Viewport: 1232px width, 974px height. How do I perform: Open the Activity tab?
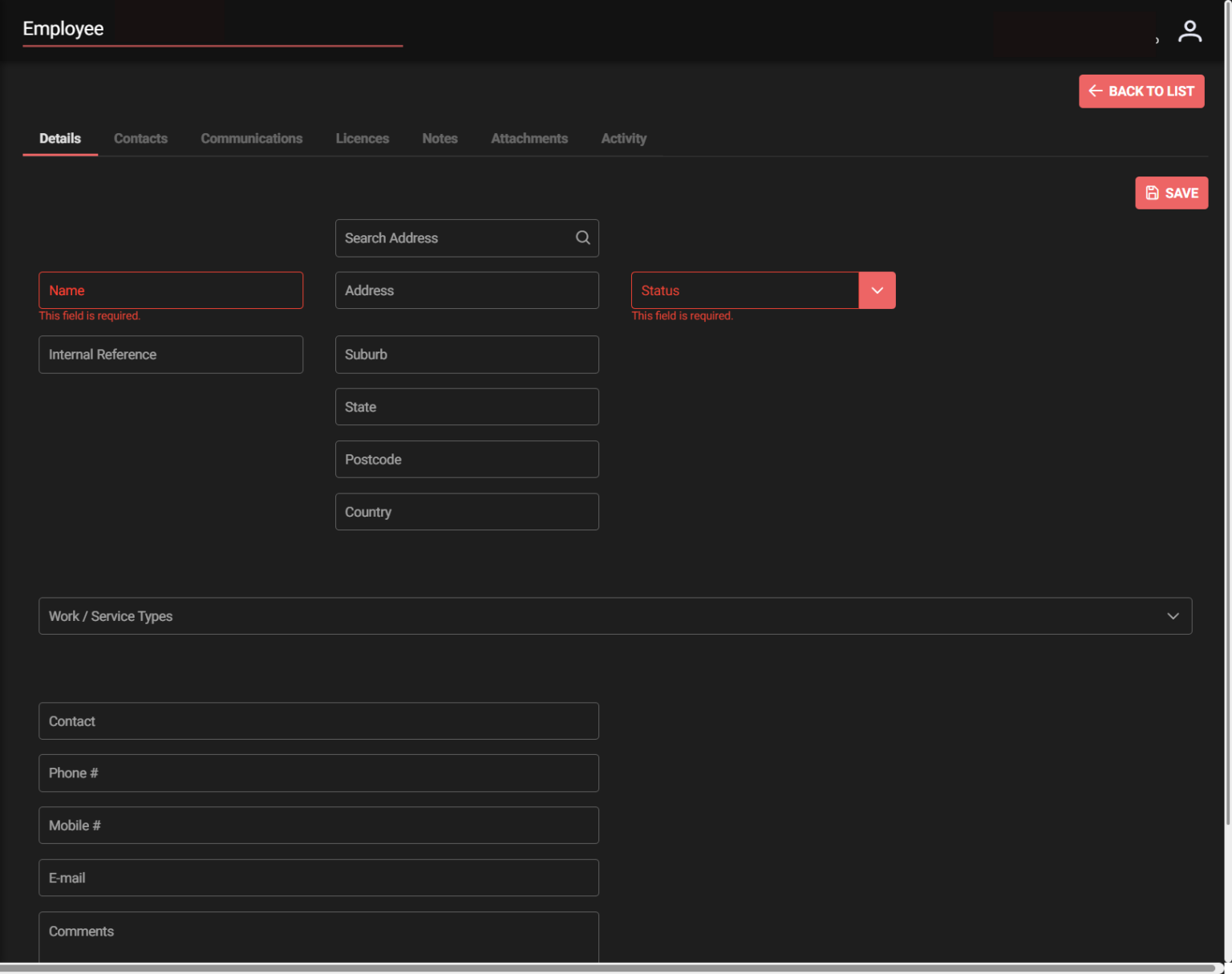click(623, 138)
